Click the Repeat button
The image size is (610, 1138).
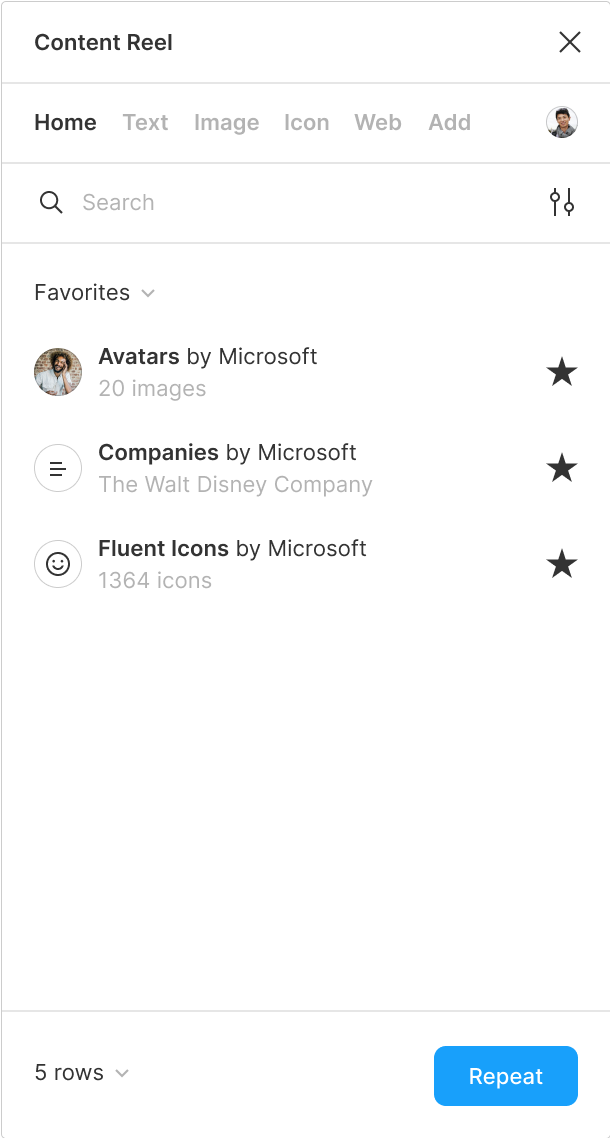[505, 1075]
